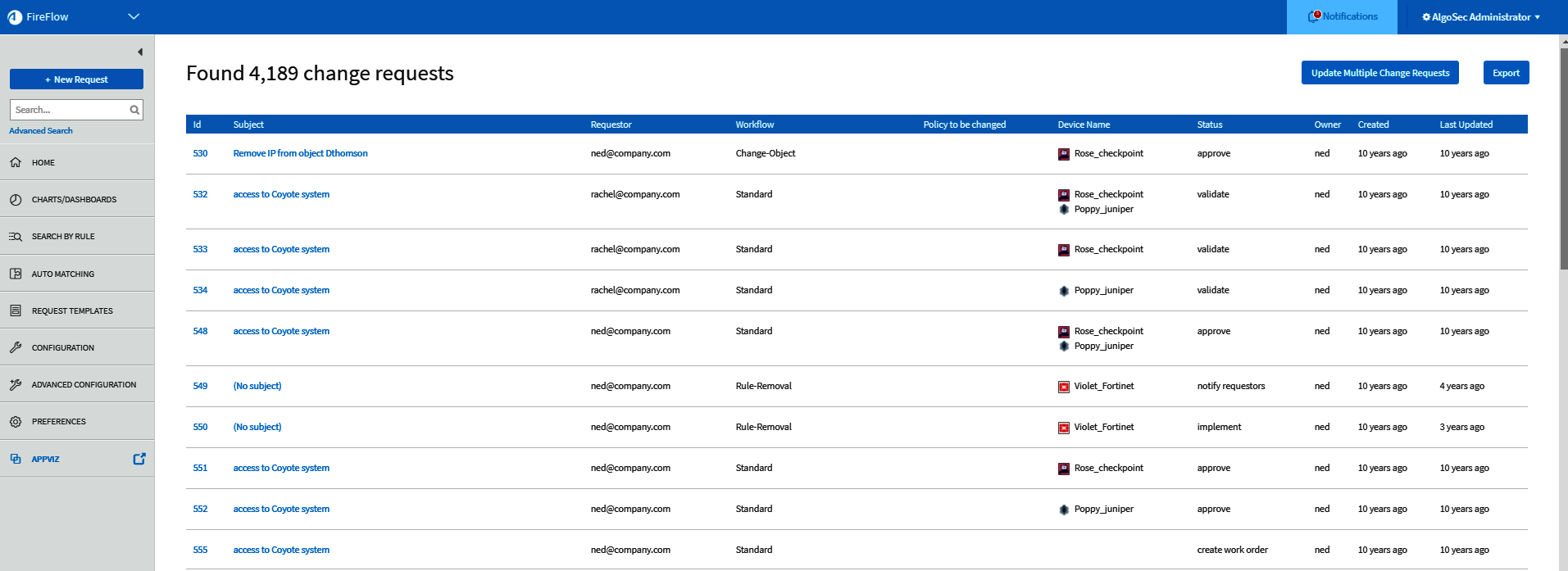Image resolution: width=1568 pixels, height=571 pixels.
Task: Open the Preferences menu item
Action: [58, 422]
